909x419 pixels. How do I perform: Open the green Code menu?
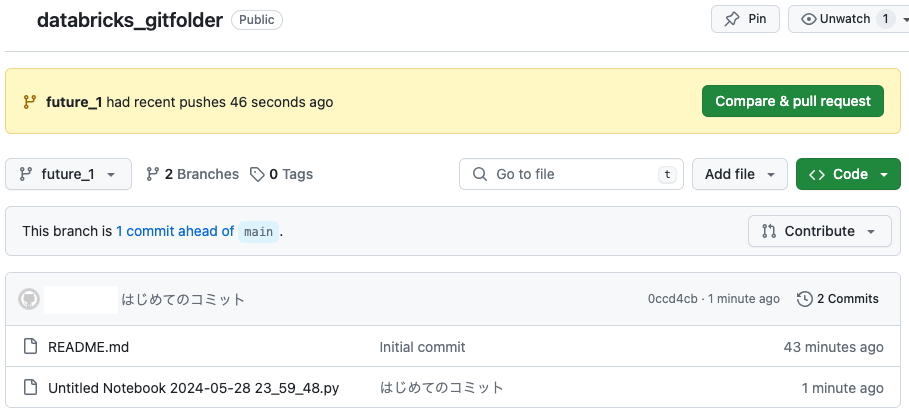[x=848, y=174]
